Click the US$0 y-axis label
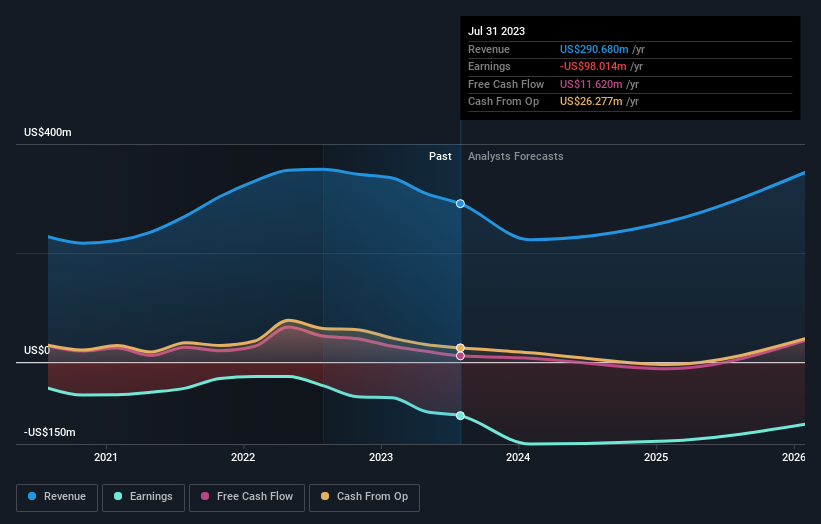This screenshot has width=821, height=524. coord(37,350)
